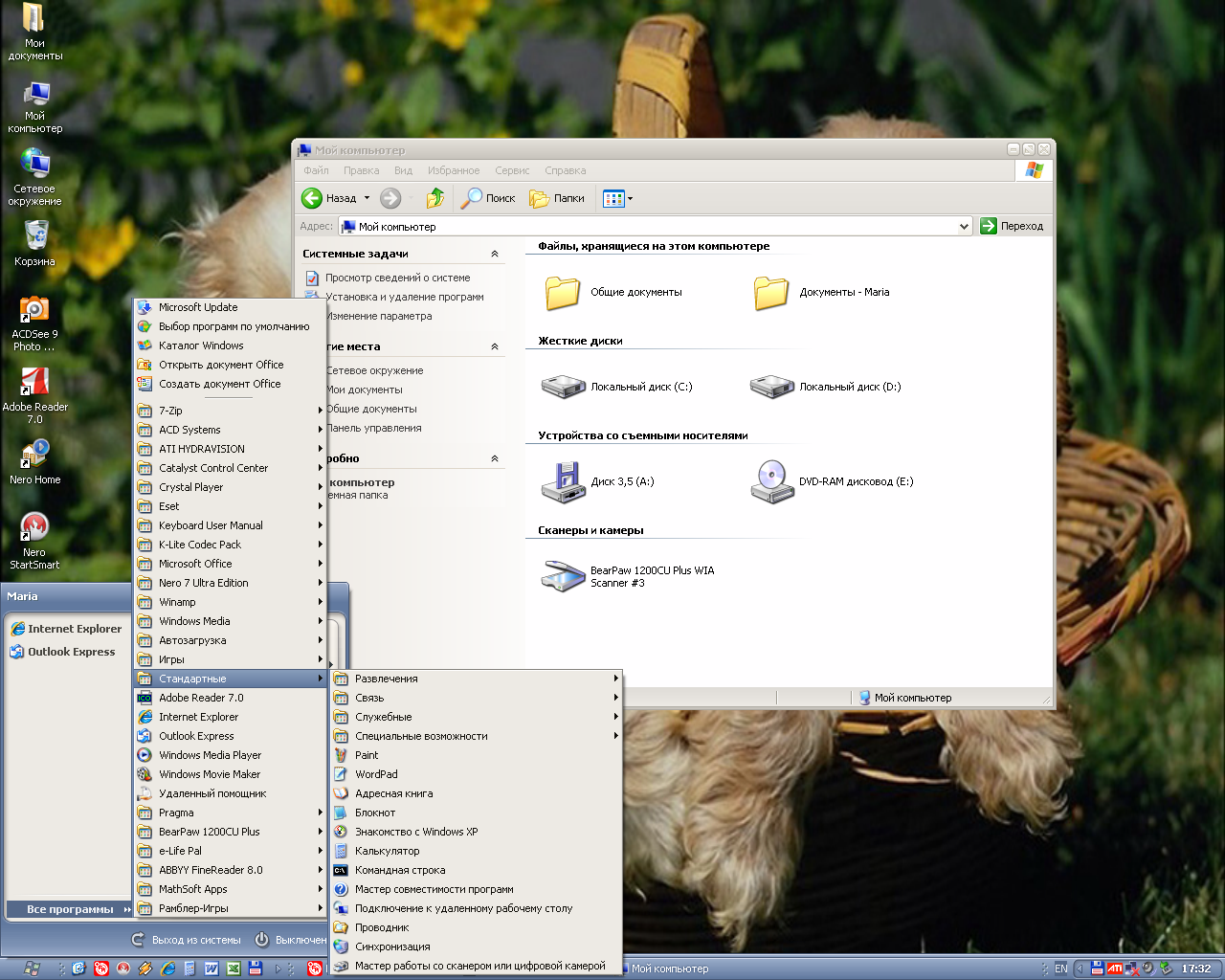The height and width of the screenshot is (980, 1225).
Task: Open Microsoft Update in programs list
Action: tap(230, 307)
